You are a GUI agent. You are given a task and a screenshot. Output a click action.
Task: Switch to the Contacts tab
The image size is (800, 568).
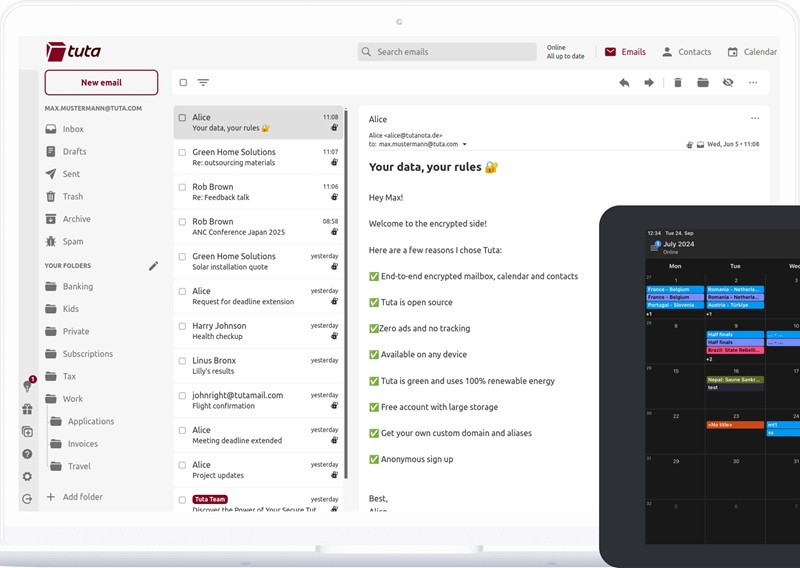click(x=686, y=52)
